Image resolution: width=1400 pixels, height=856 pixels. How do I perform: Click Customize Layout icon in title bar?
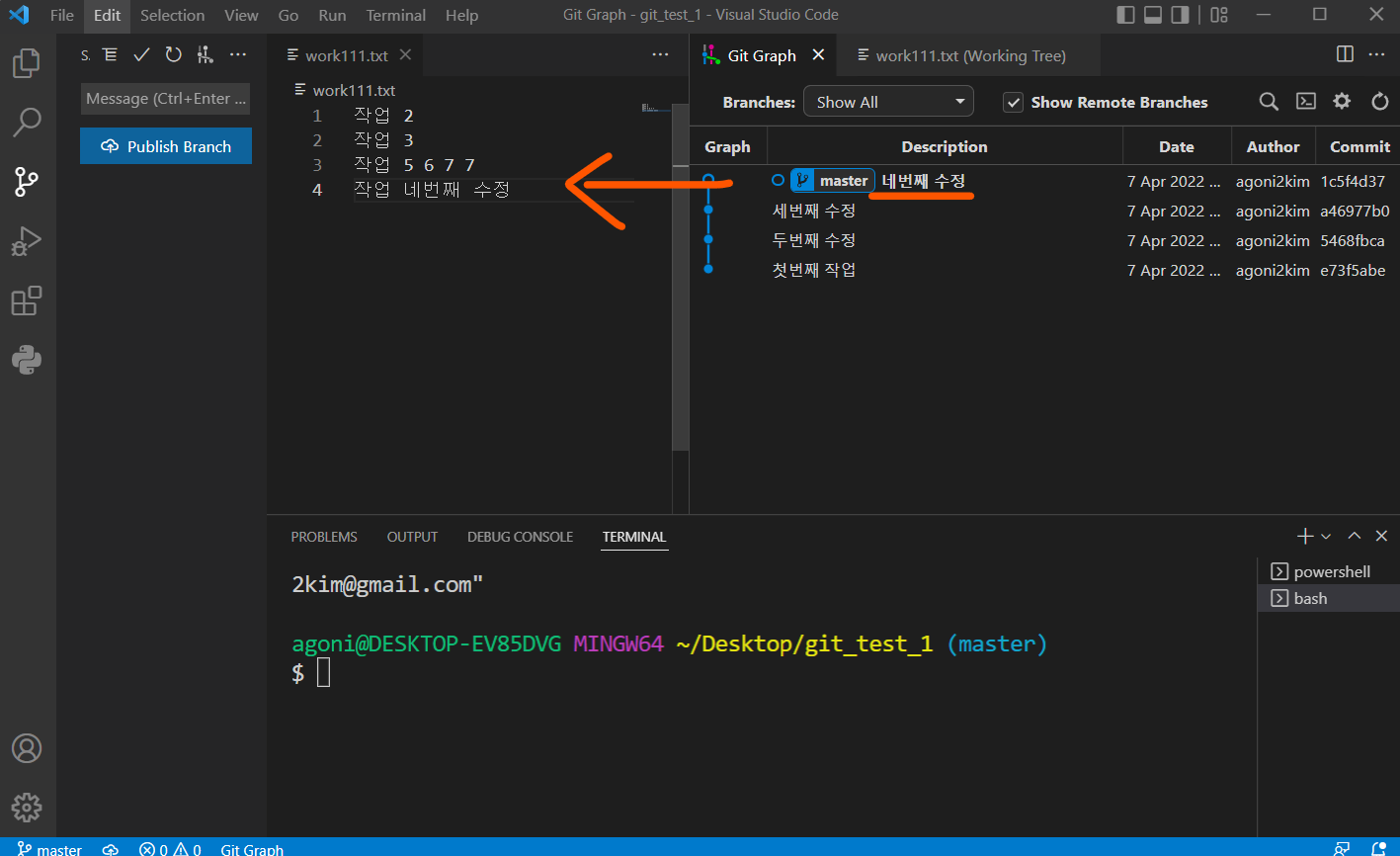1219,15
